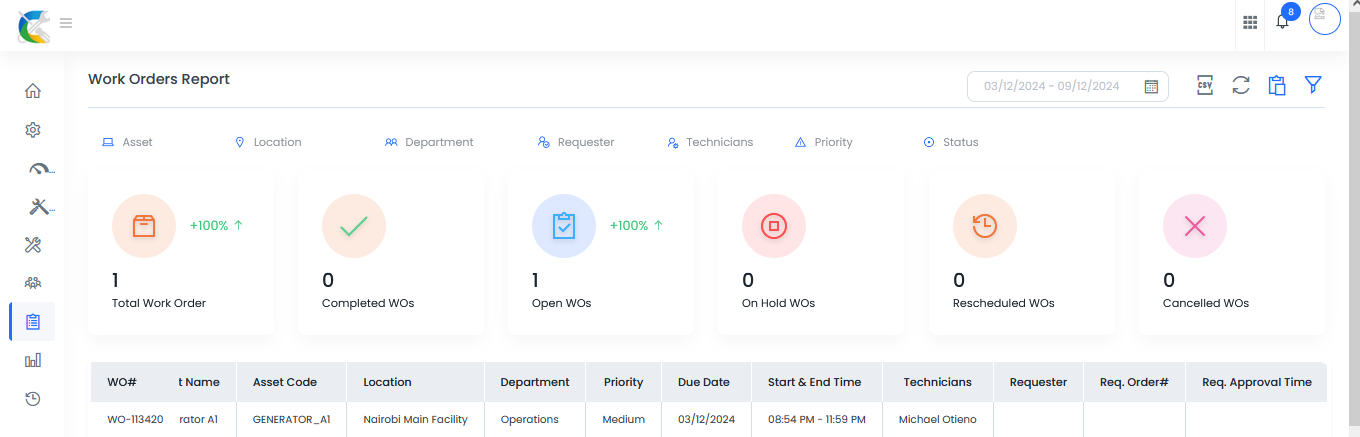Click the Operations department cell
The width and height of the screenshot is (1360, 437).
(x=530, y=419)
